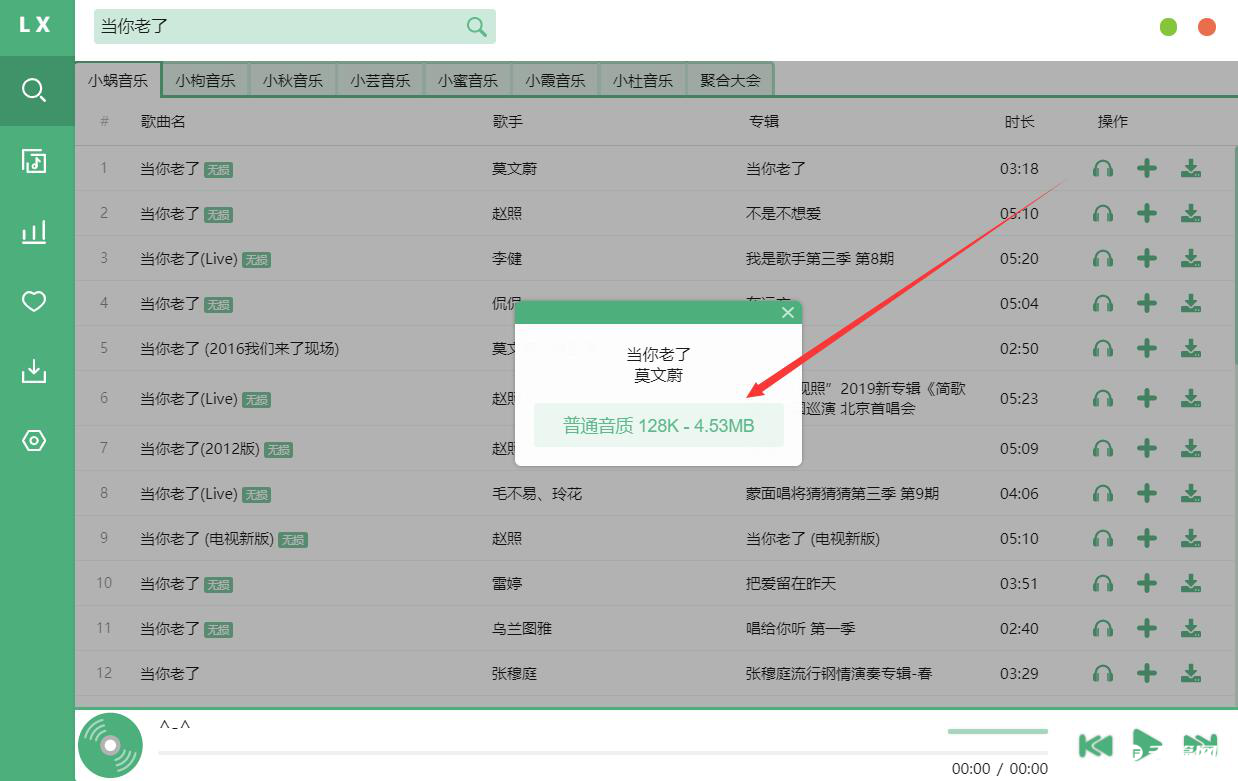This screenshot has width=1238, height=781.
Task: Open the song list panel from sidebar
Action: coord(36,161)
